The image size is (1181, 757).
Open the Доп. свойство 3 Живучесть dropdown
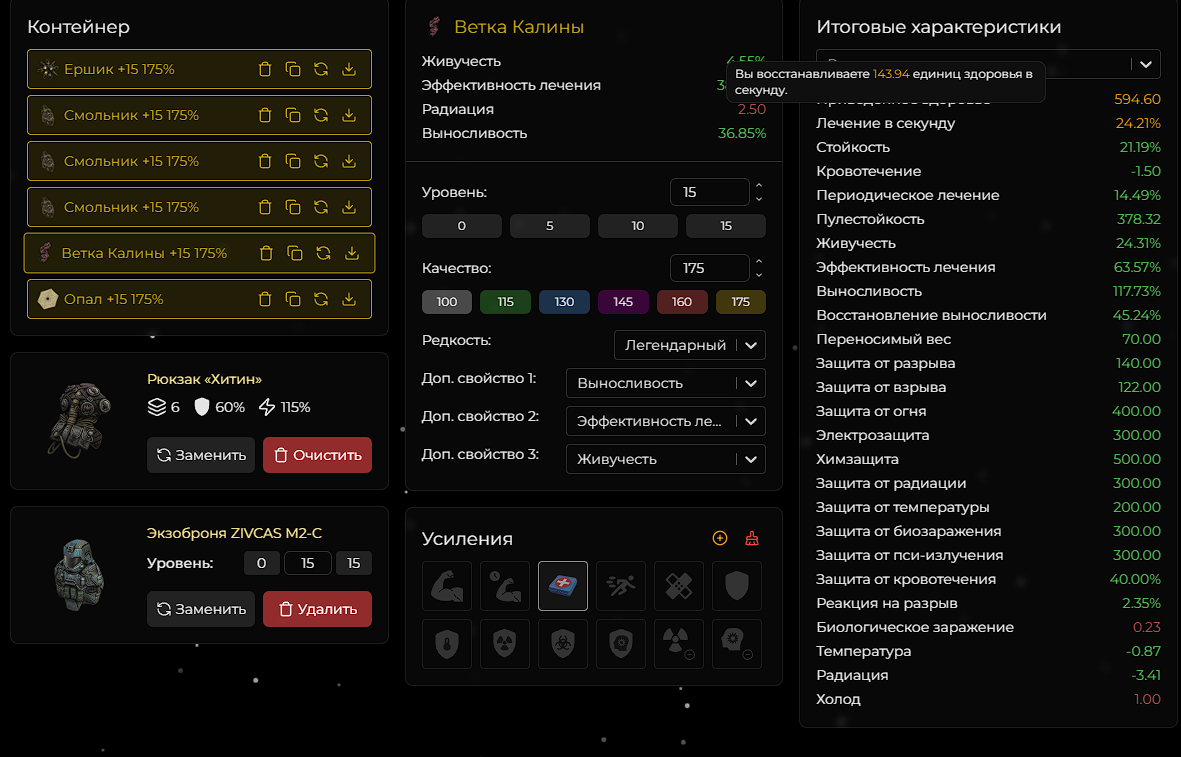pos(665,459)
